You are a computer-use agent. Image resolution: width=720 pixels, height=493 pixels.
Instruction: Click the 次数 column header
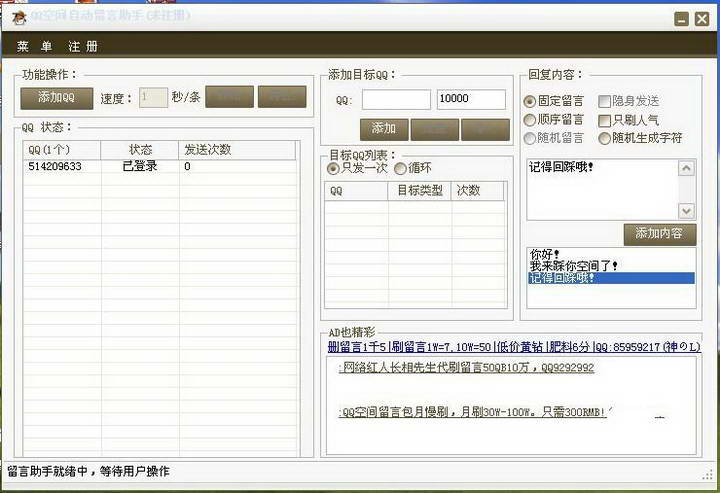click(478, 191)
